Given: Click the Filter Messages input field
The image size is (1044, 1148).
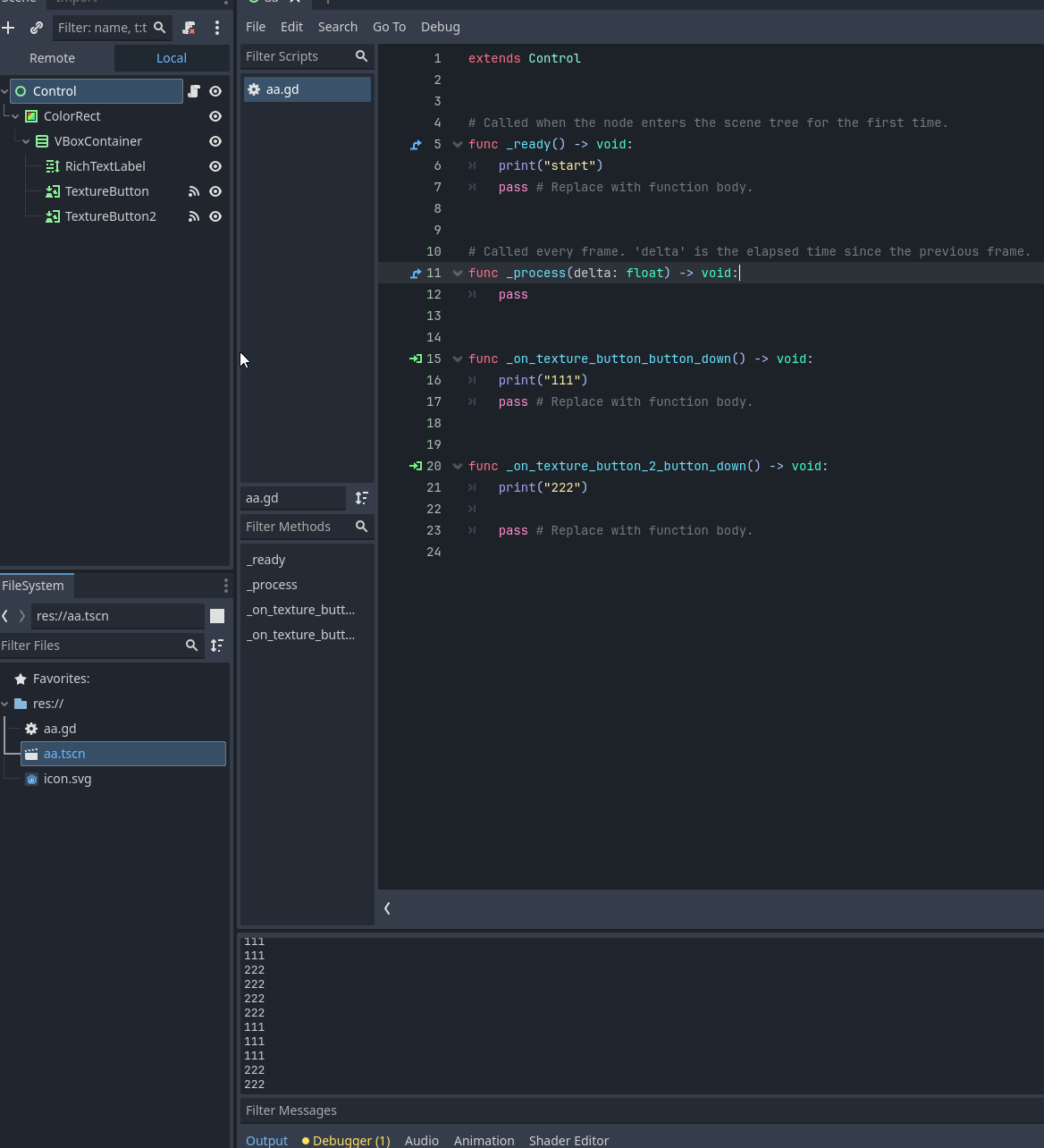Looking at the screenshot, I should (642, 1110).
